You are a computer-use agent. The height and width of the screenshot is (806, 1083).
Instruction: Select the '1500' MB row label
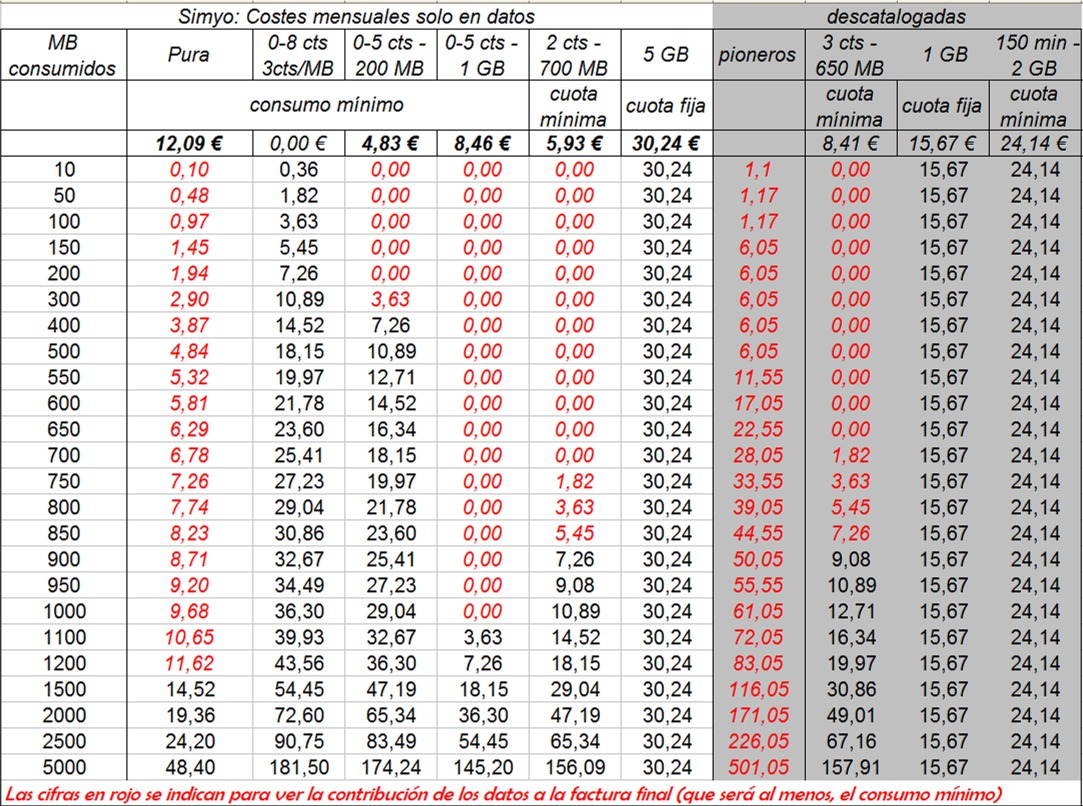(64, 689)
